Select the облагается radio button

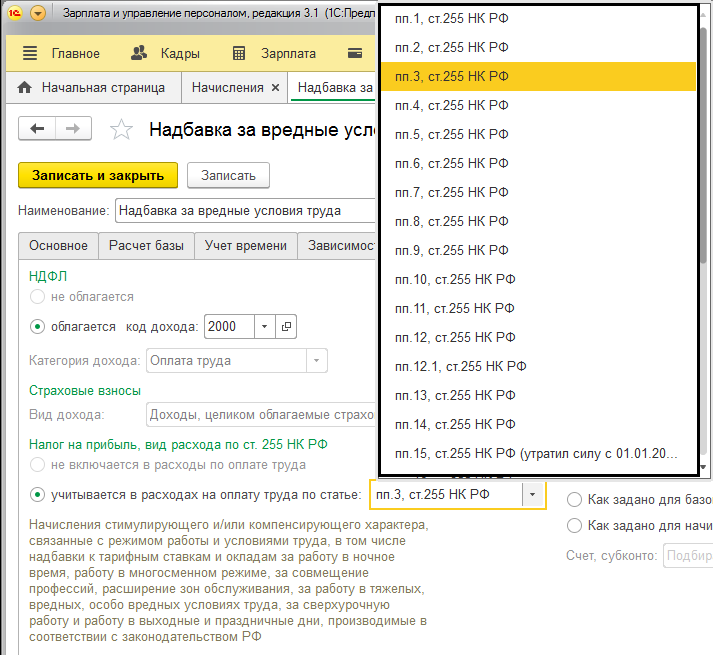tap(38, 326)
